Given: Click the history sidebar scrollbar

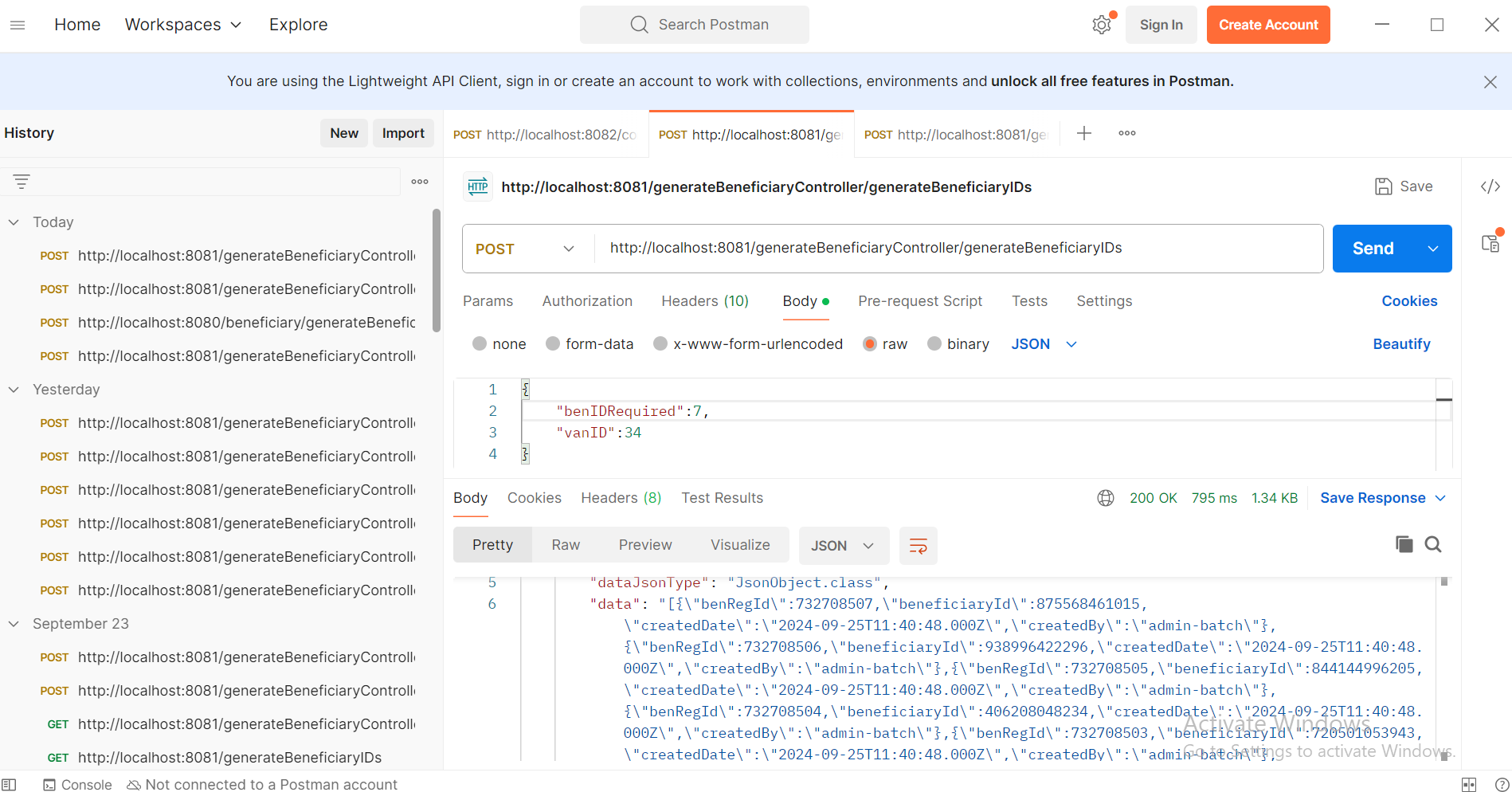Looking at the screenshot, I should [x=436, y=271].
